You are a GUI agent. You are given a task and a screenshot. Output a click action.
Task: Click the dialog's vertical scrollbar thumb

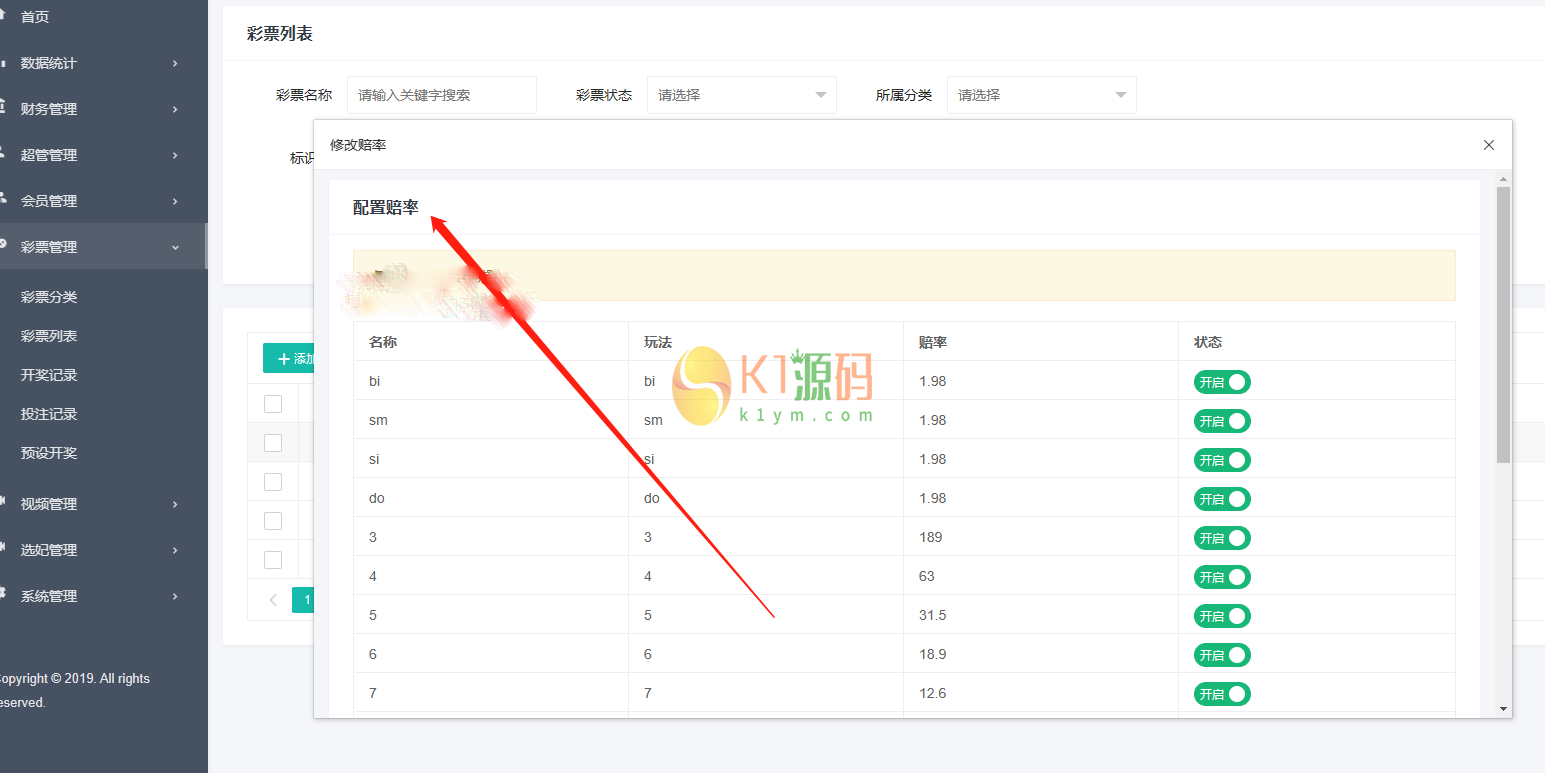[x=1503, y=324]
